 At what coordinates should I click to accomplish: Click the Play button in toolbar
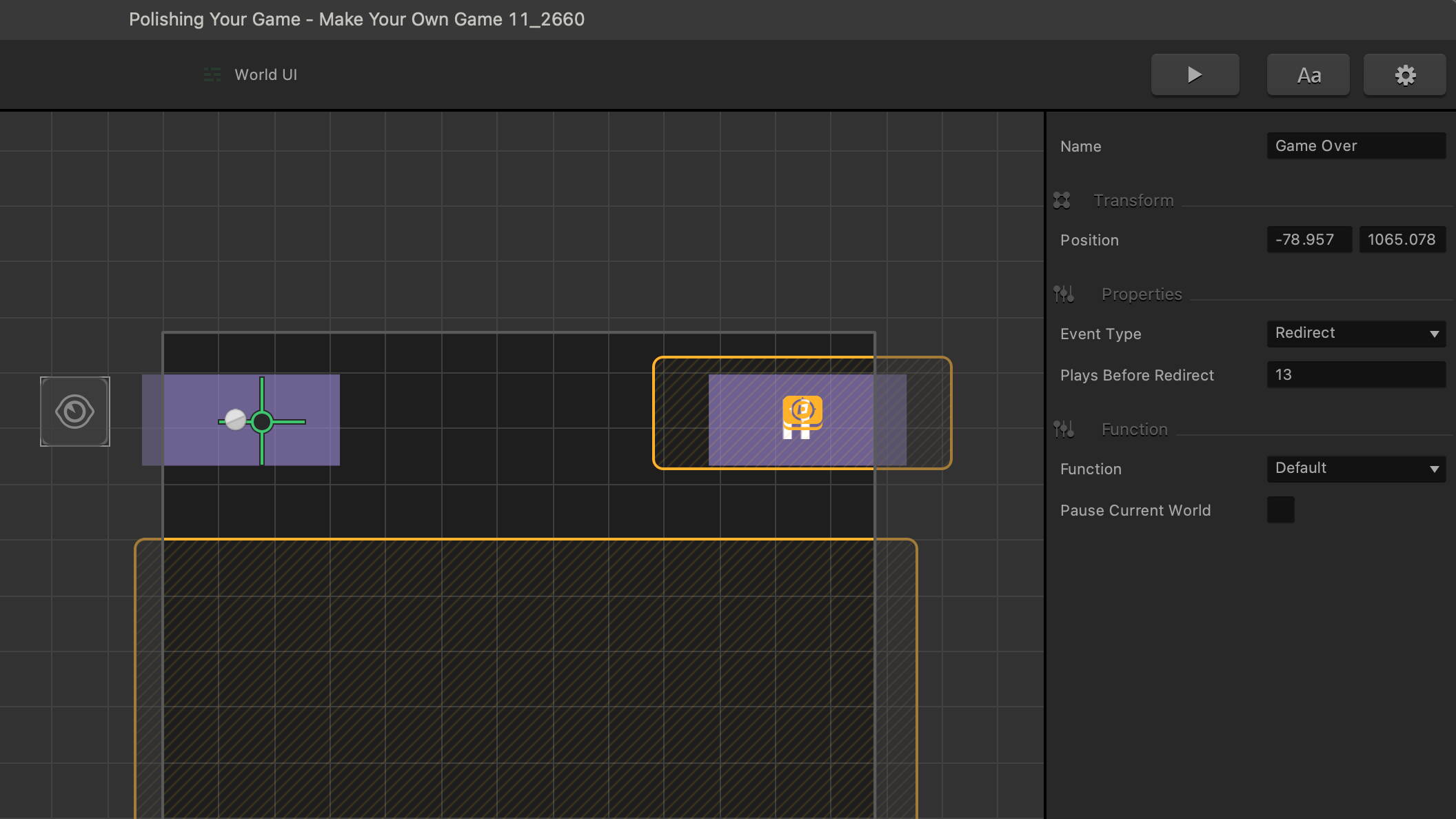click(x=1195, y=74)
